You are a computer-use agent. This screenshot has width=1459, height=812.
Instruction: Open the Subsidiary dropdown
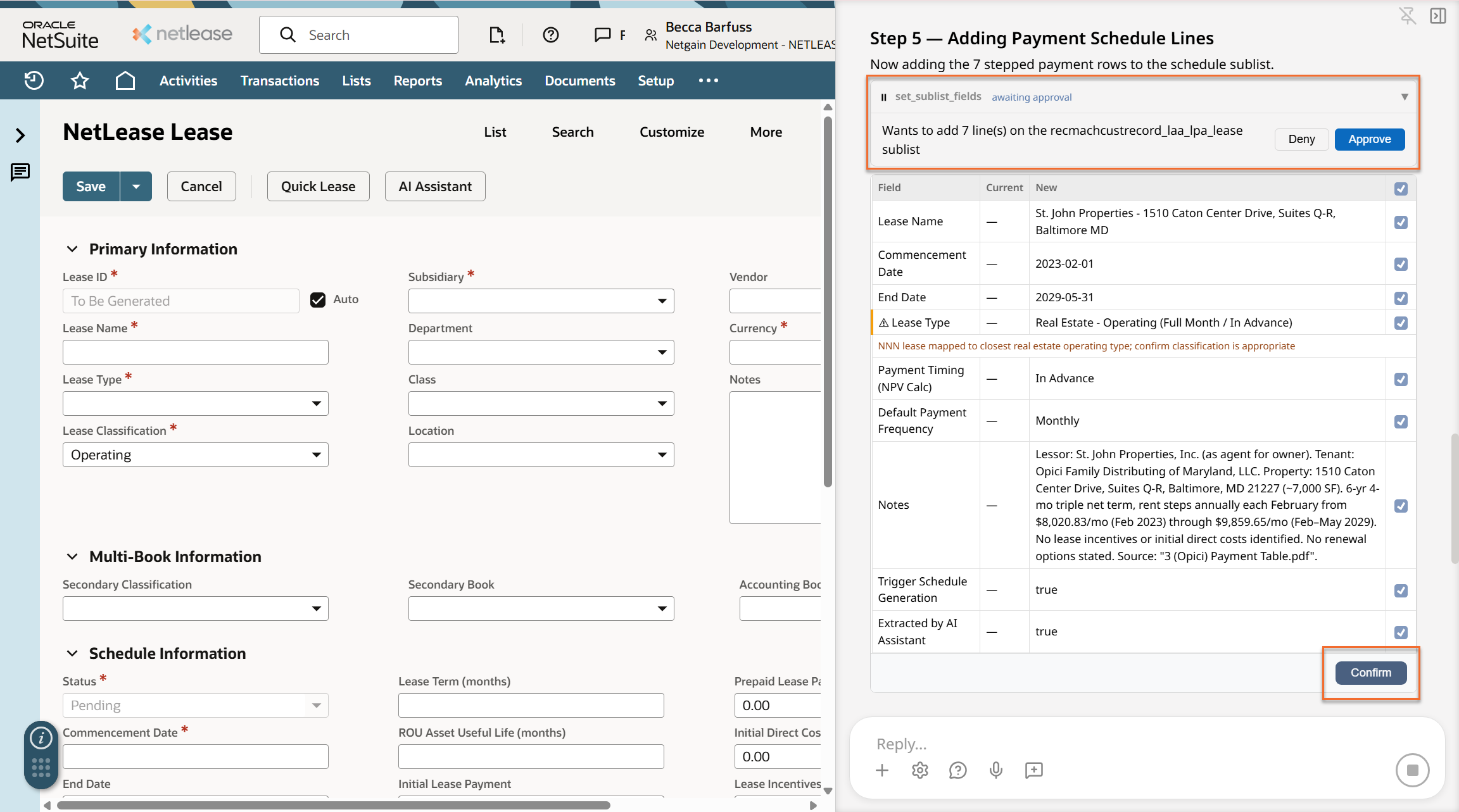pos(541,301)
